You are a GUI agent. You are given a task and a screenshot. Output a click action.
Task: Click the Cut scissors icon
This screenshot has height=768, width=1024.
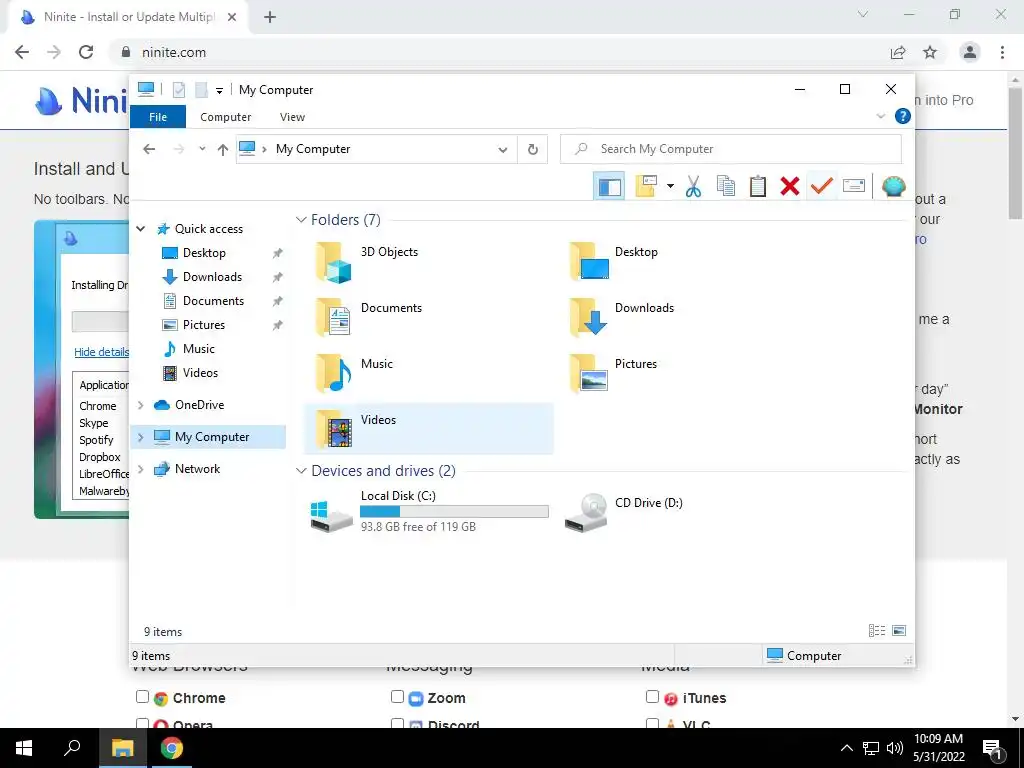pos(694,187)
